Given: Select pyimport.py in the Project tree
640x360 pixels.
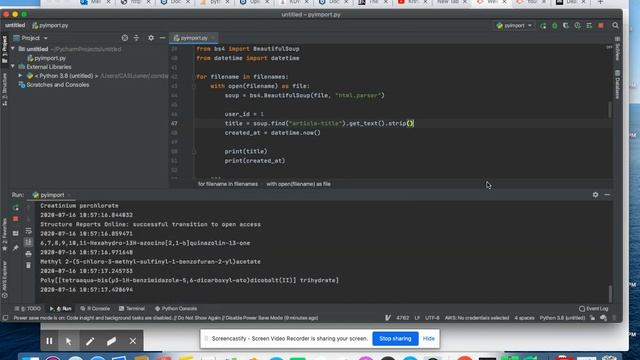Looking at the screenshot, I should pos(50,58).
